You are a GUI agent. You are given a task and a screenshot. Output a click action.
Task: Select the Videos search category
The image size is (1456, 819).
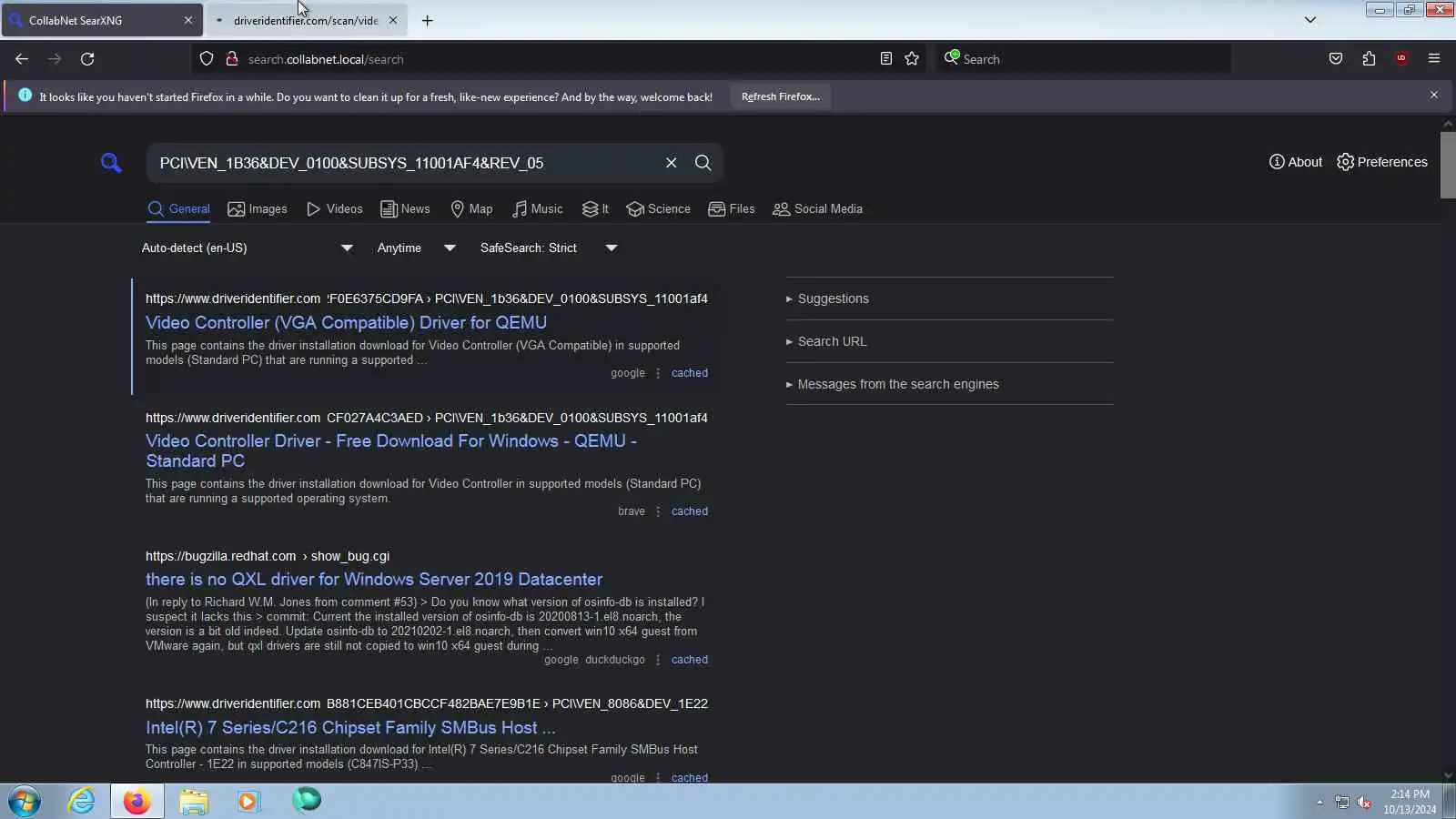335,209
